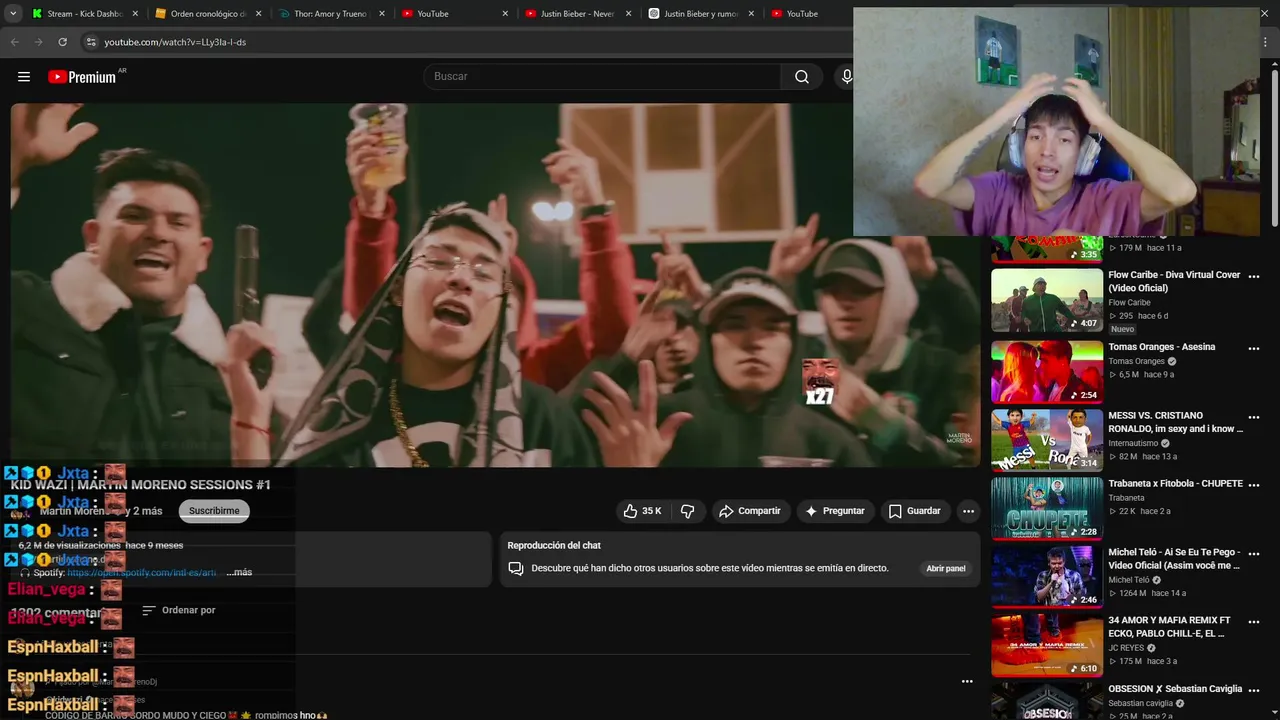Start voice search with microphone icon
Image resolution: width=1280 pixels, height=720 pixels.
(x=846, y=77)
